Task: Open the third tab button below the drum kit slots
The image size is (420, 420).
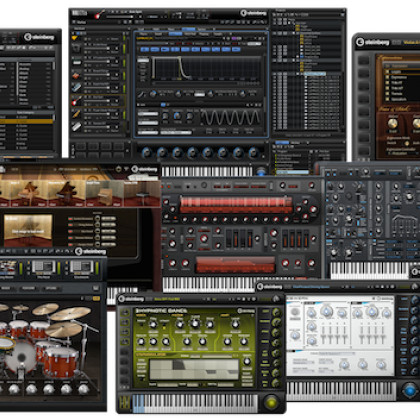Action: click(x=51, y=288)
